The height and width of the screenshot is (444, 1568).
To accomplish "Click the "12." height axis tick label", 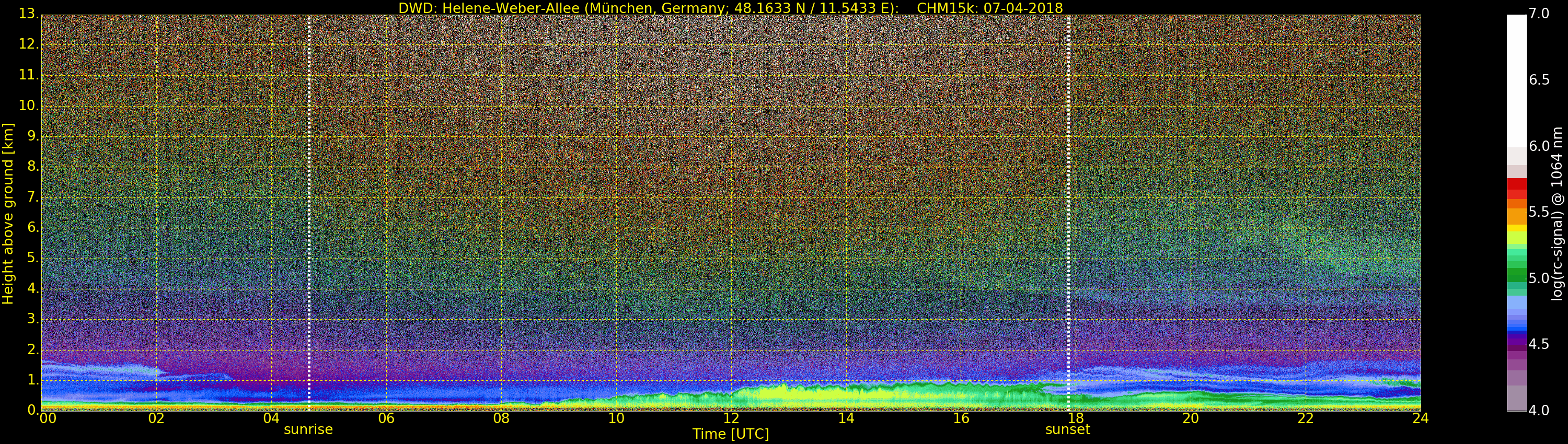I will coord(29,44).
